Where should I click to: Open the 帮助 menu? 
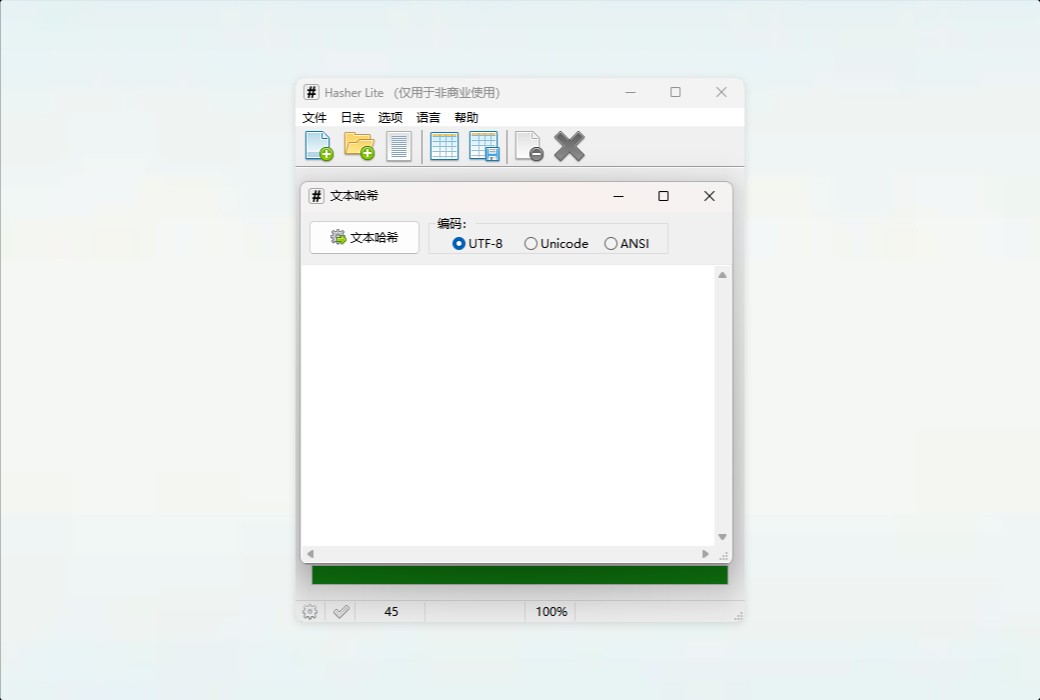[x=464, y=117]
